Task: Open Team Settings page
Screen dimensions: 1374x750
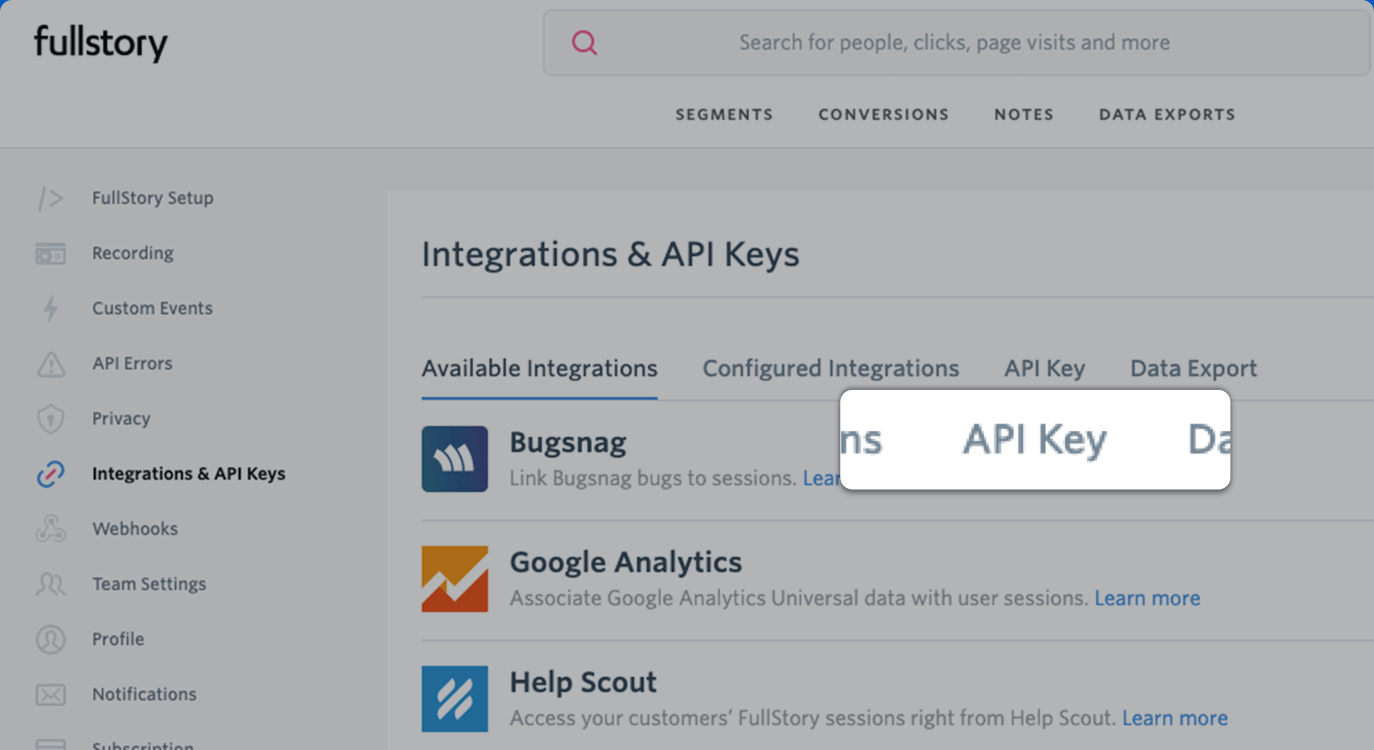Action: [149, 584]
